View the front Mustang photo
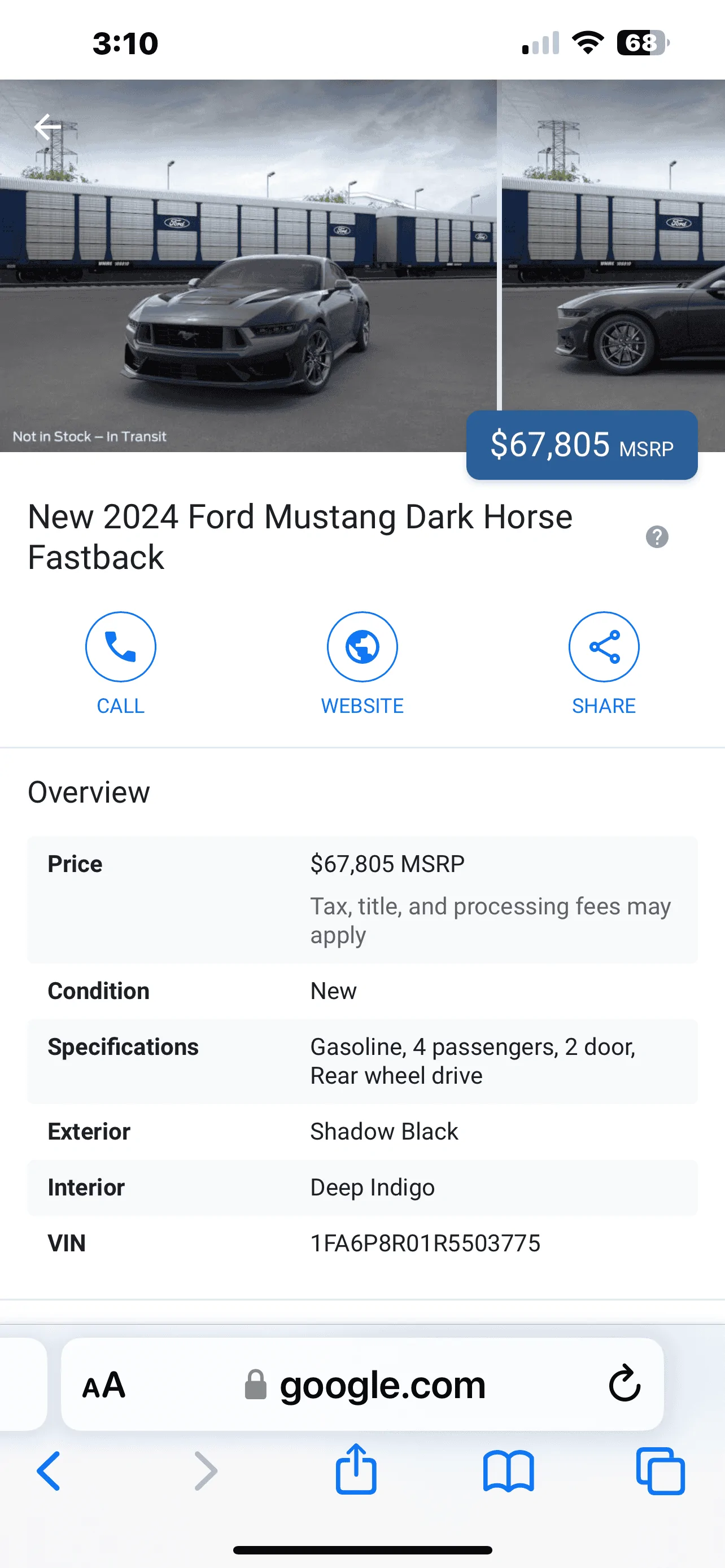This screenshot has height=1568, width=725. click(248, 265)
